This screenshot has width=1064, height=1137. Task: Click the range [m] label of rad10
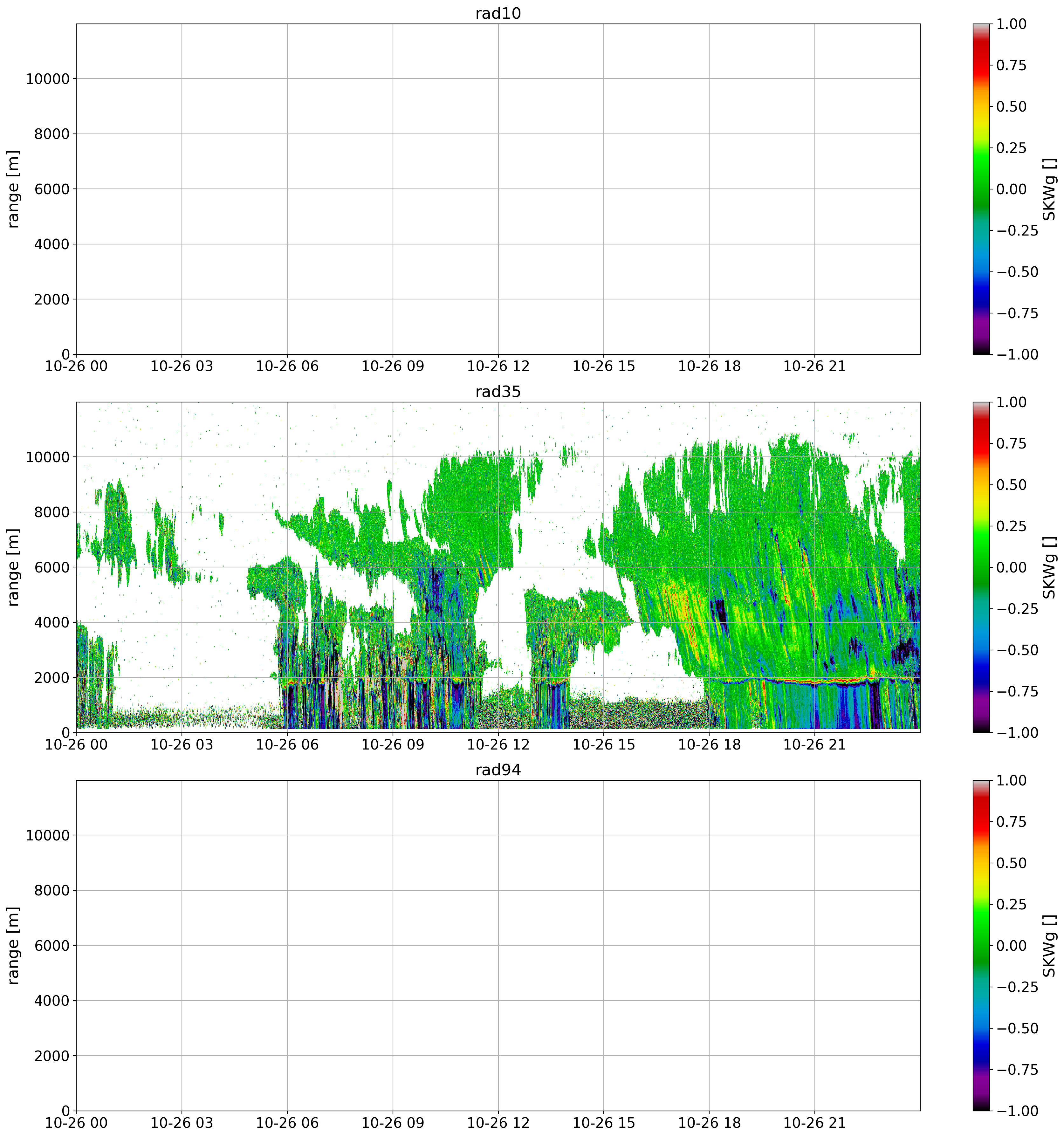14,189
